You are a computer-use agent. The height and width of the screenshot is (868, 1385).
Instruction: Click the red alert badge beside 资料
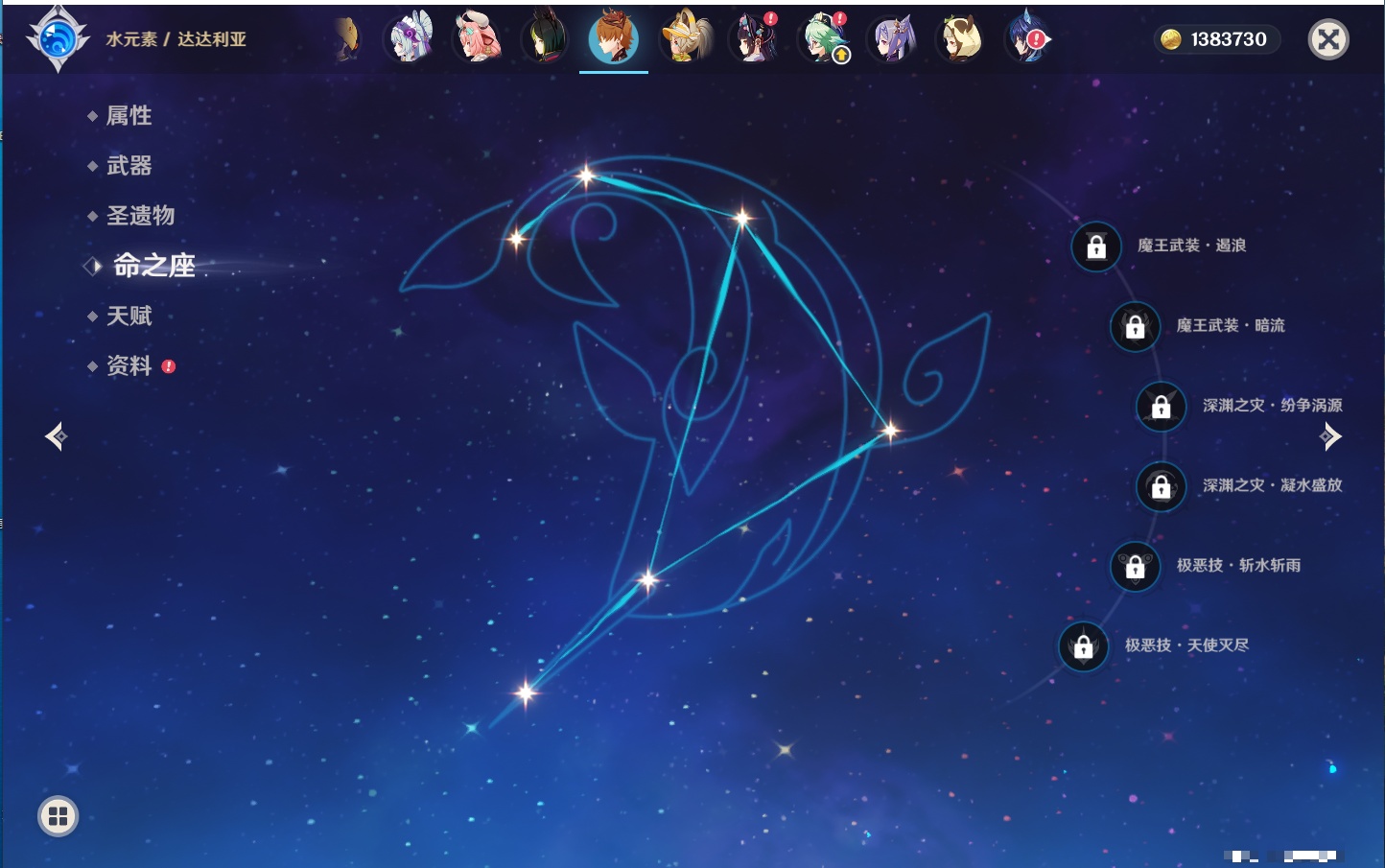coord(169,366)
